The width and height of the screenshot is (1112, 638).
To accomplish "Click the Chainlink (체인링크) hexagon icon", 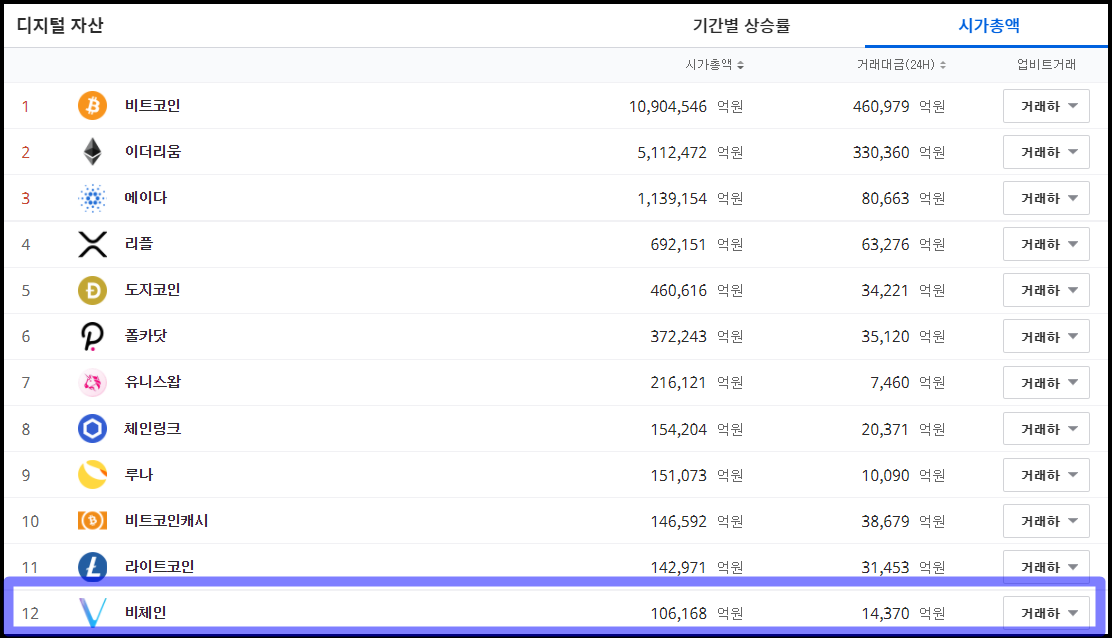I will pos(92,429).
